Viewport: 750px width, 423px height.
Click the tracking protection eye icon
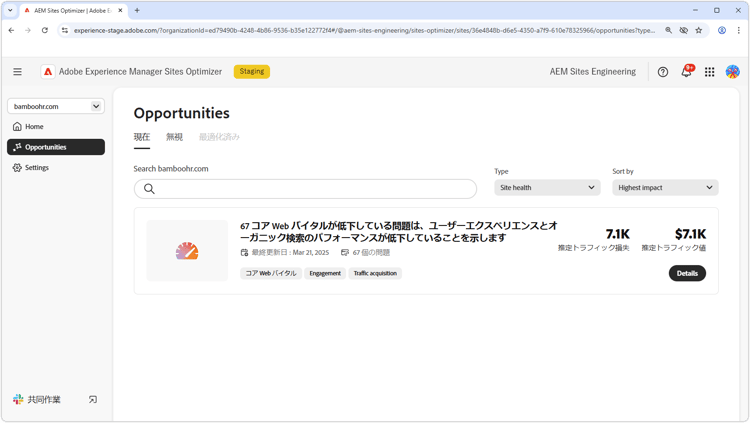(684, 30)
